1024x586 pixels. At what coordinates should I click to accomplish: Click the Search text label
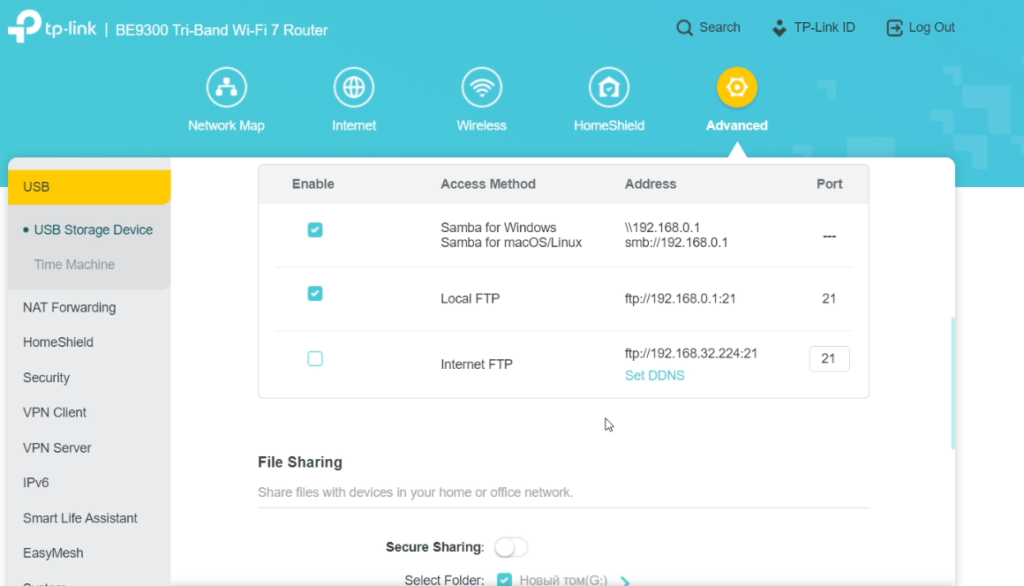[x=720, y=27]
